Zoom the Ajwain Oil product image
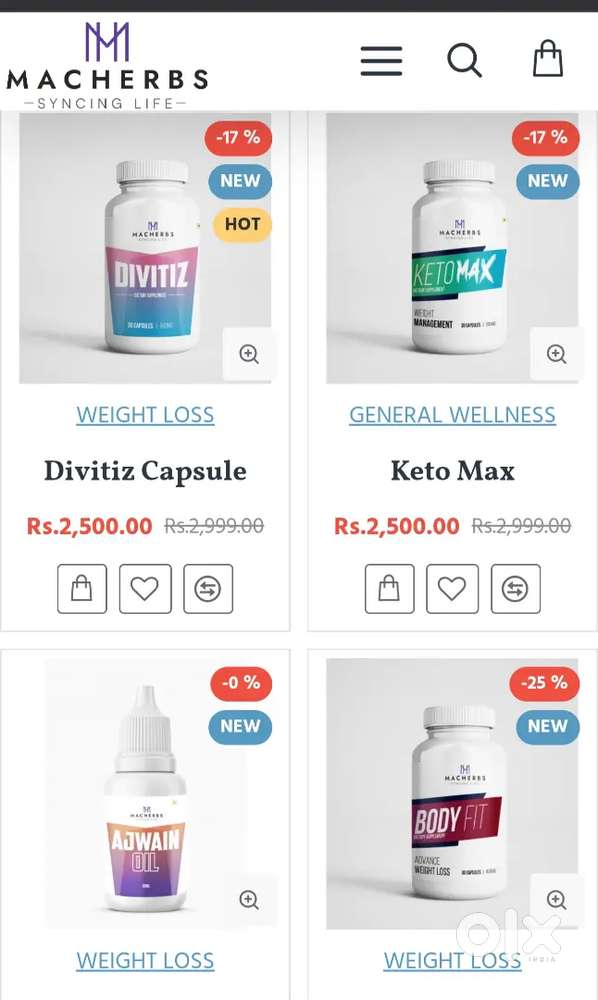The height and width of the screenshot is (1000, 598). pos(249,900)
